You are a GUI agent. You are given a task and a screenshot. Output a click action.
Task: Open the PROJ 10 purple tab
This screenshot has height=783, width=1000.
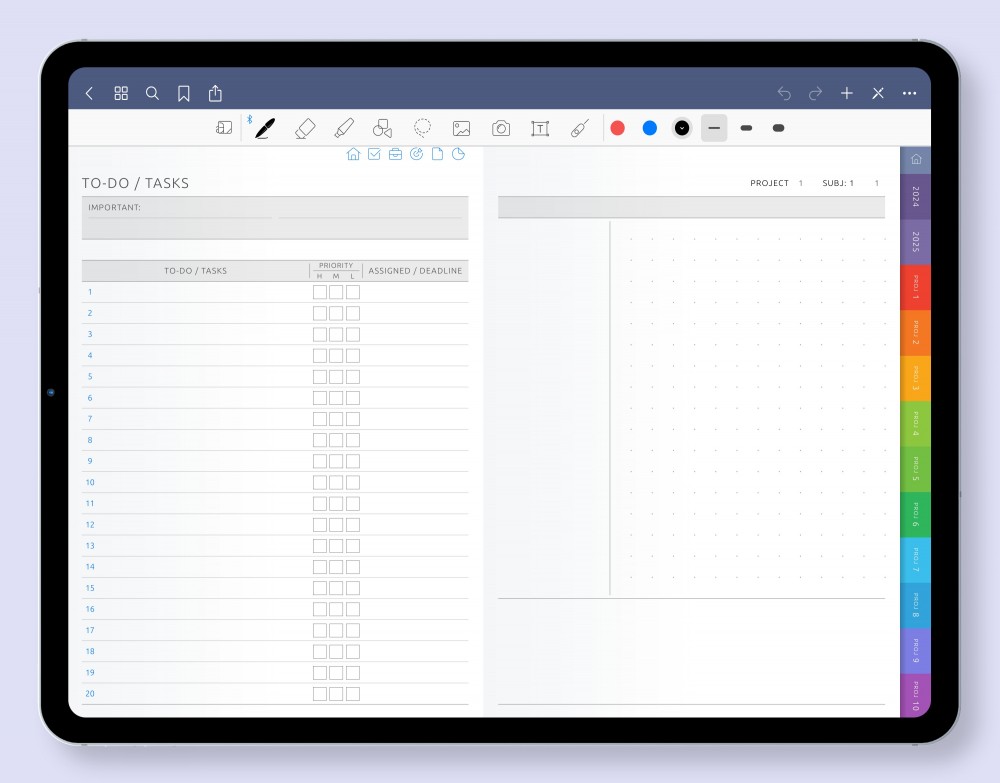click(x=916, y=696)
